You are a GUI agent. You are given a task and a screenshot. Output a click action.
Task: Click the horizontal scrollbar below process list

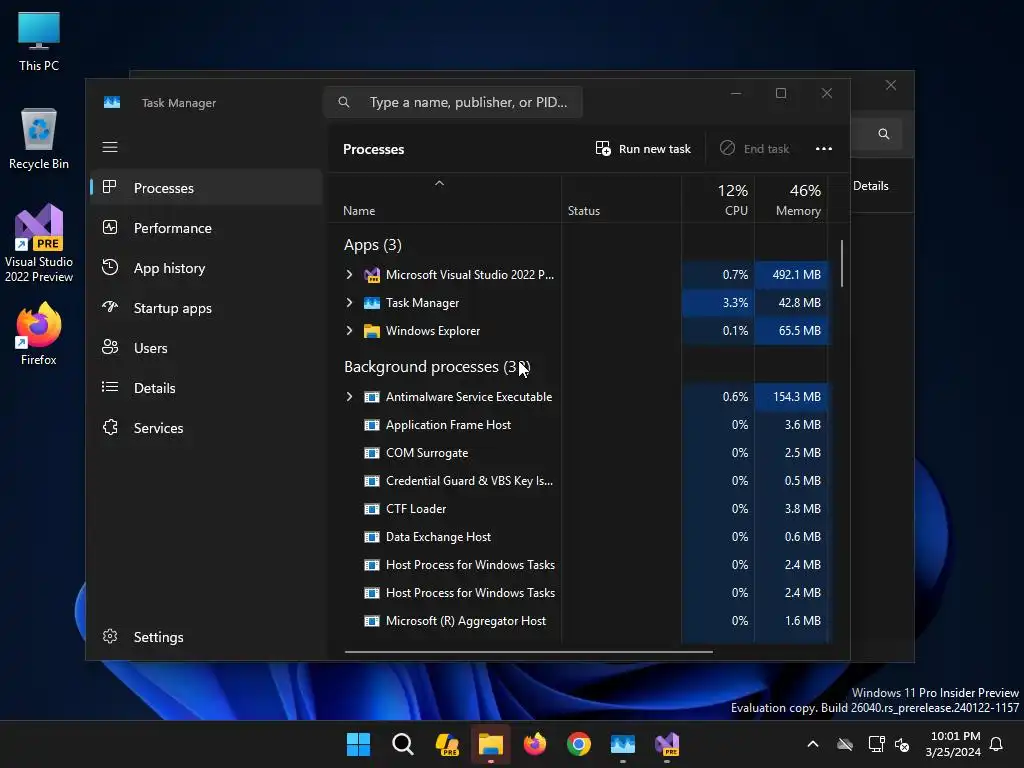click(x=528, y=651)
